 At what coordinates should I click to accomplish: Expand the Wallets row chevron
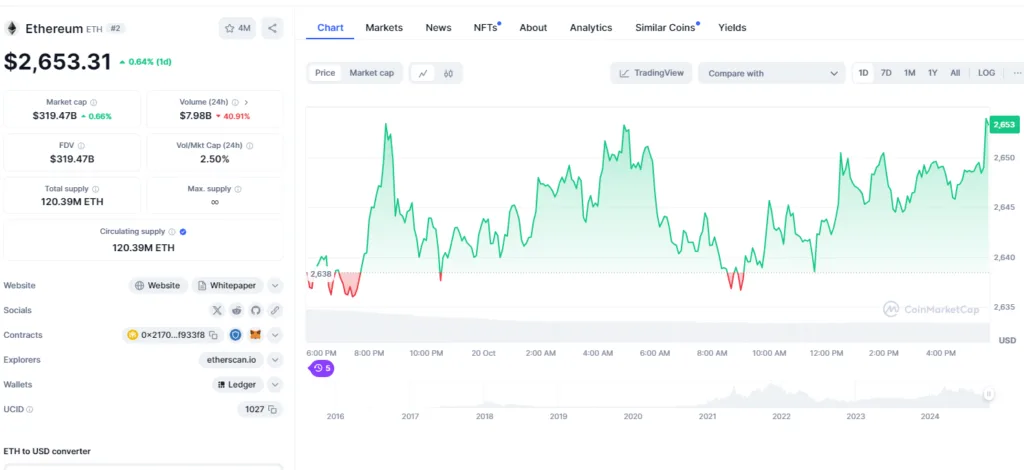pyautogui.click(x=275, y=384)
